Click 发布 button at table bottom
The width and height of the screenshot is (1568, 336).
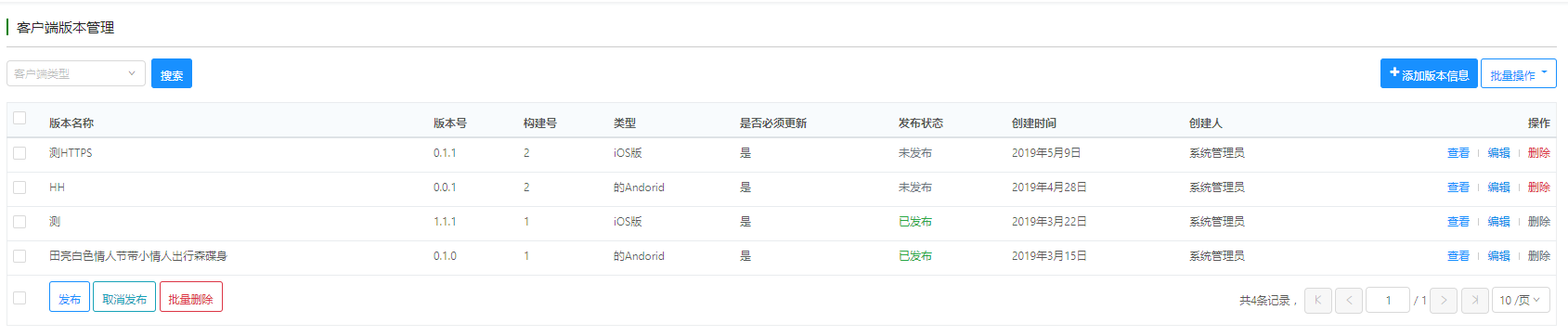(x=70, y=297)
